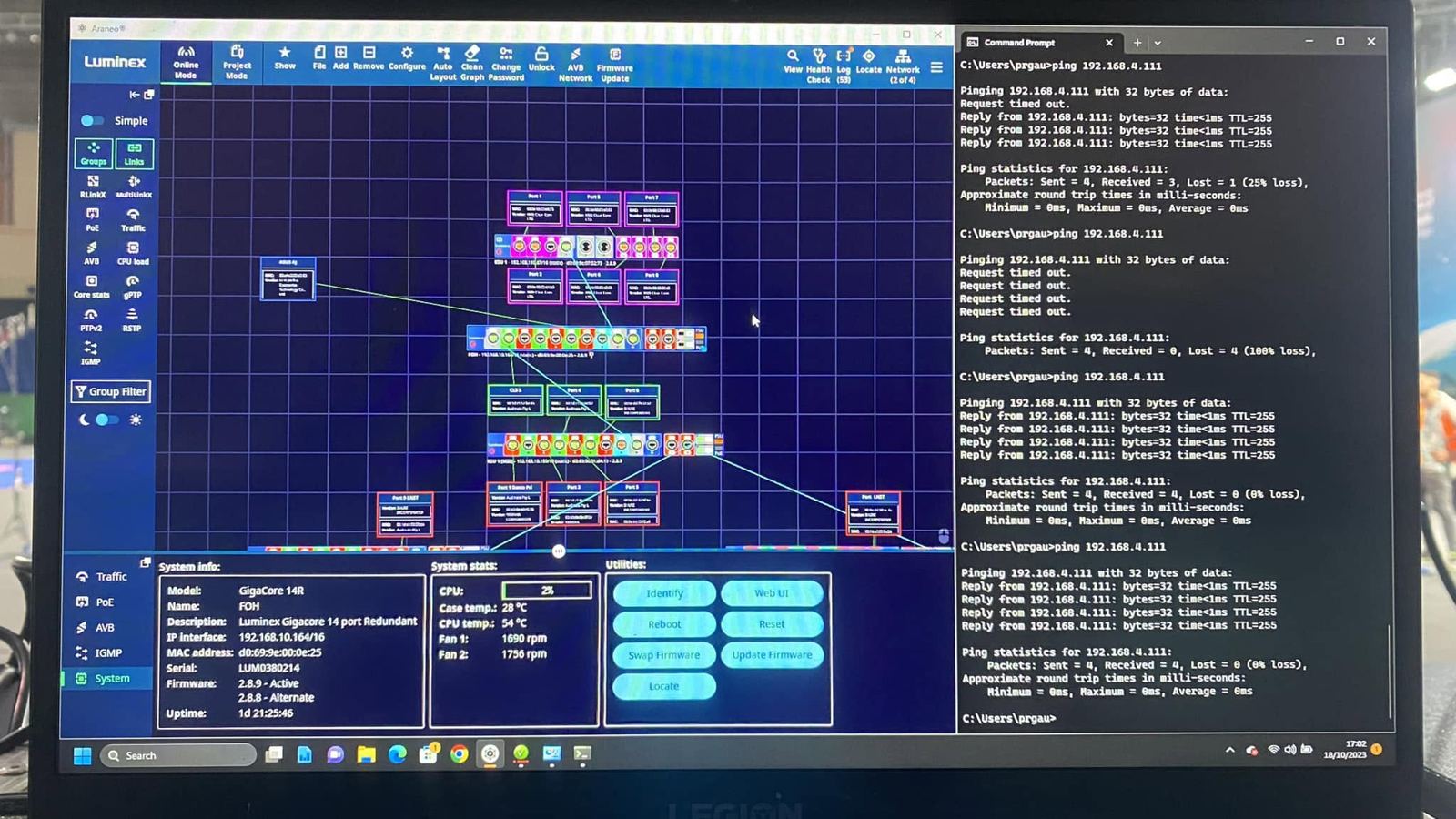Open the Traffic tab in bottom panel
The image size is (1456, 819).
[x=102, y=577]
